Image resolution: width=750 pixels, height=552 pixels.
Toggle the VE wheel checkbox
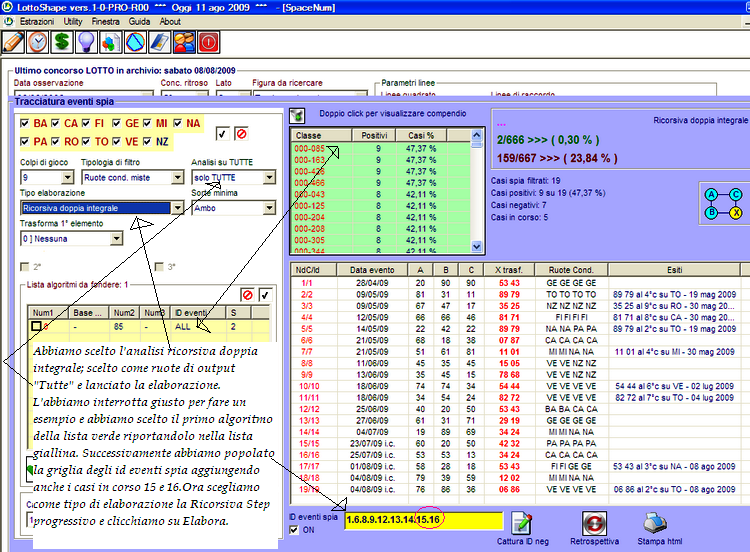pos(117,142)
